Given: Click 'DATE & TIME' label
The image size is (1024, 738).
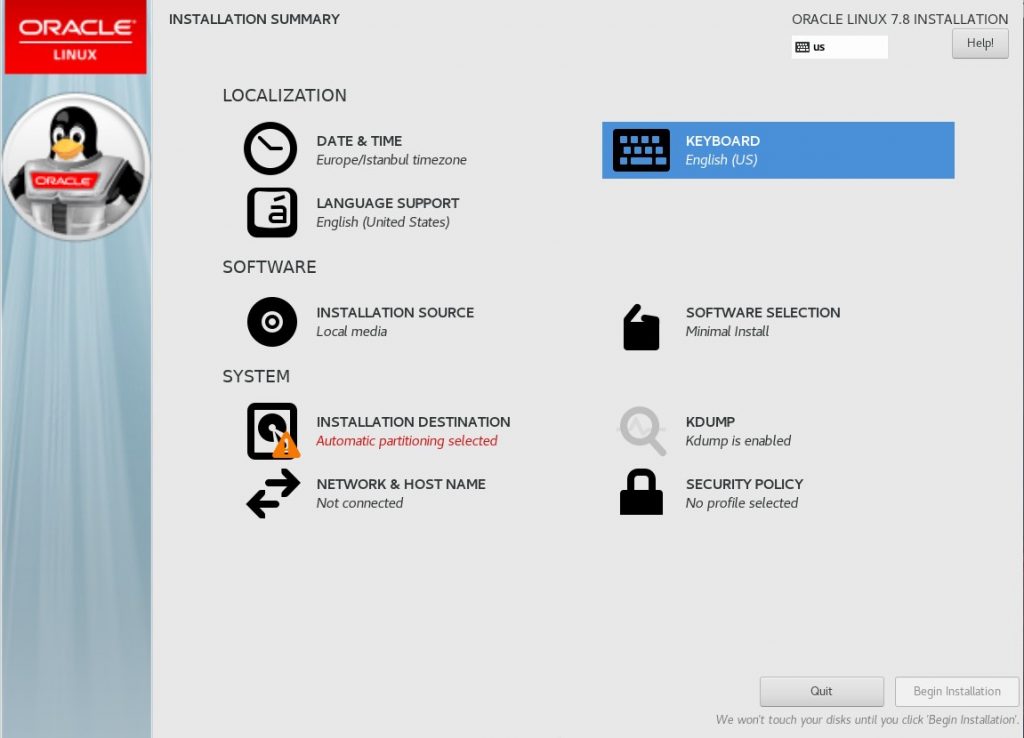Looking at the screenshot, I should tap(359, 141).
